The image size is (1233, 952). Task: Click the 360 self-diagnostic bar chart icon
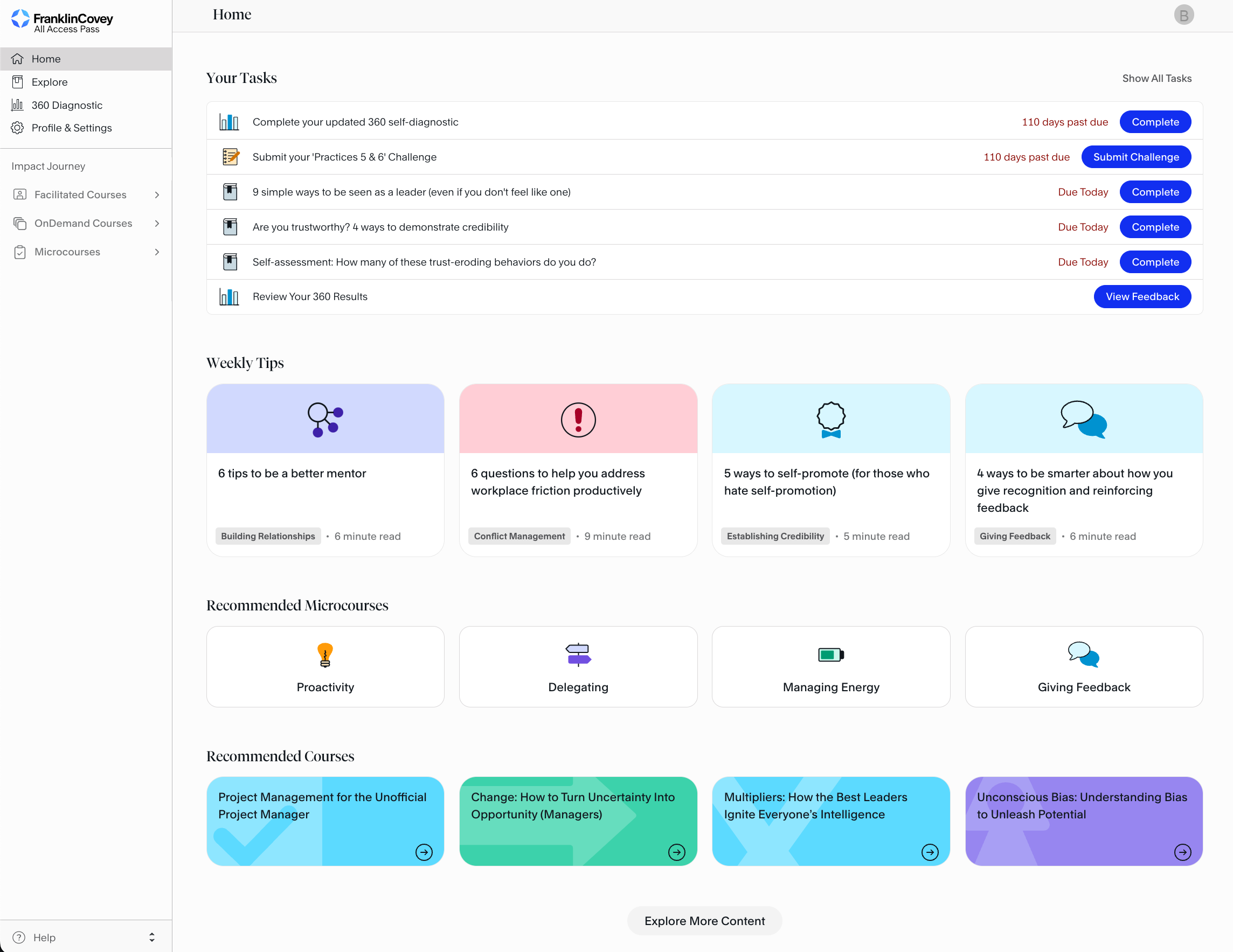229,122
